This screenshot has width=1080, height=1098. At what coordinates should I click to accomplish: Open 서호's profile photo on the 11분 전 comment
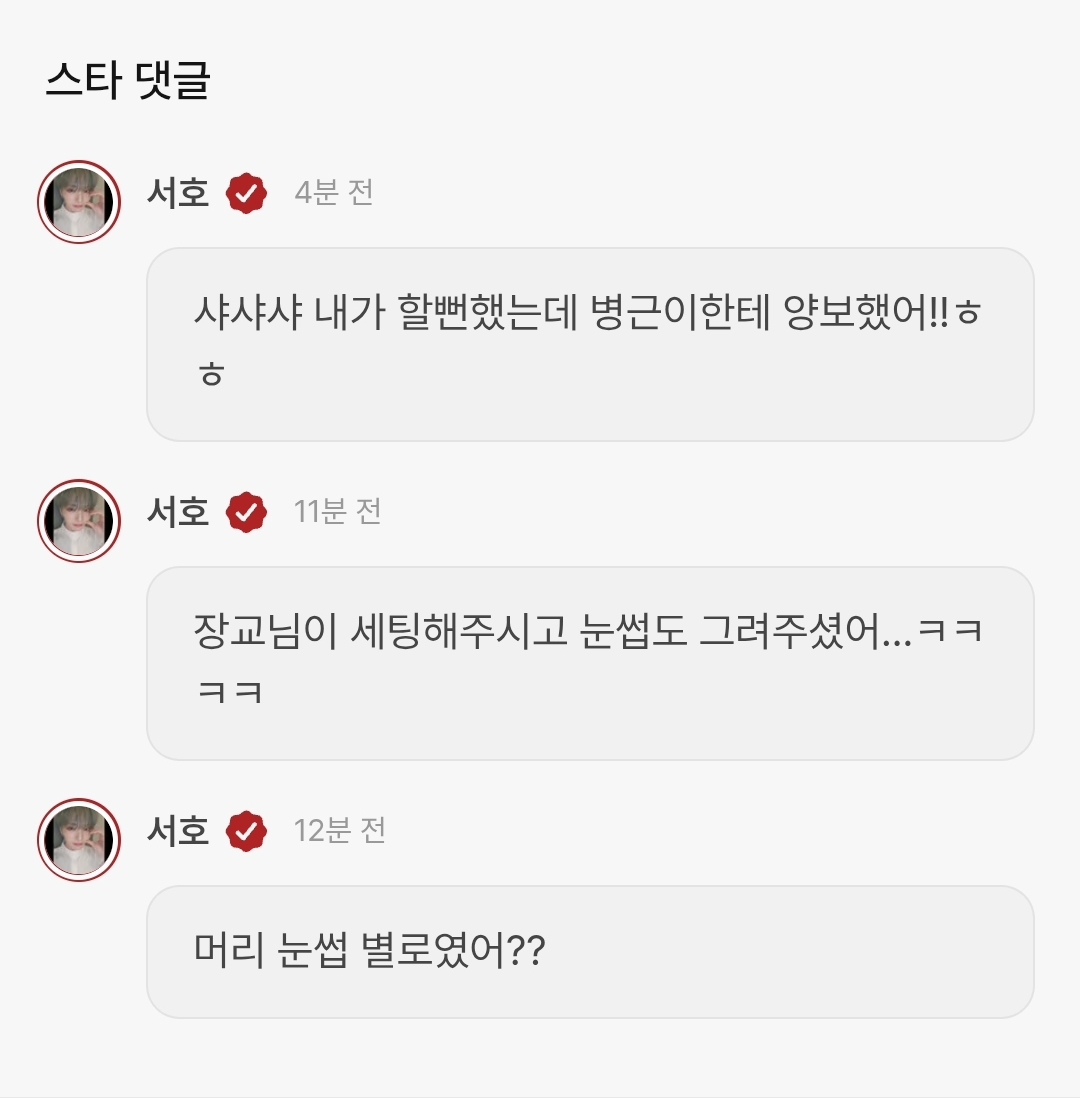coord(78,521)
